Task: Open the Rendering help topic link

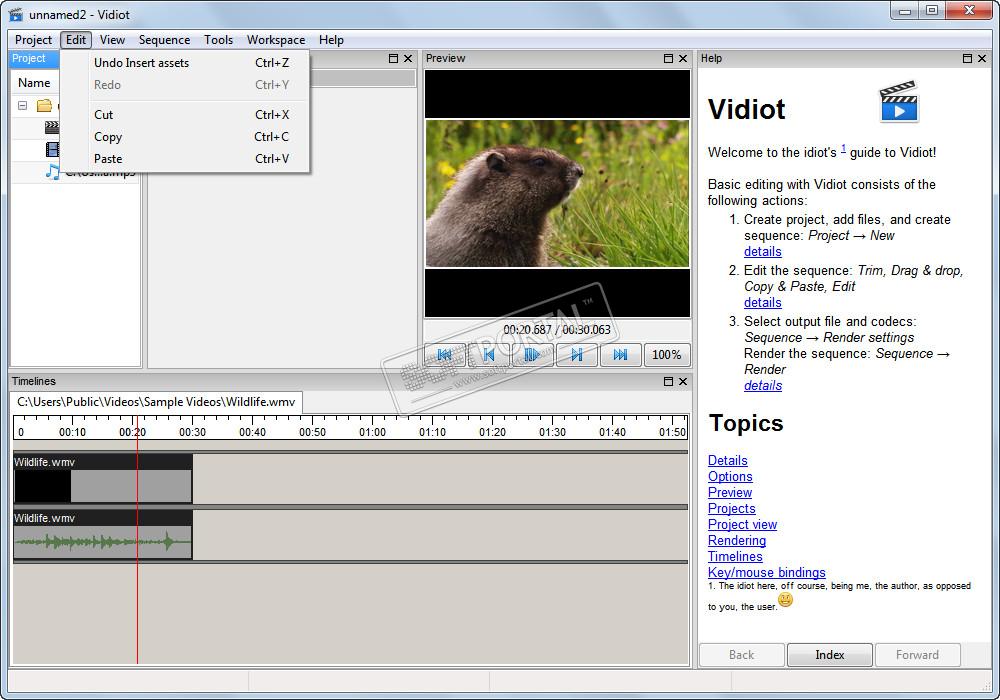Action: [736, 541]
